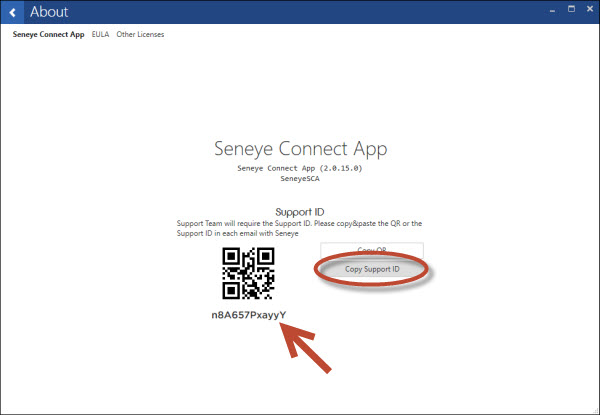Click the Copy Support ID button

click(x=372, y=269)
